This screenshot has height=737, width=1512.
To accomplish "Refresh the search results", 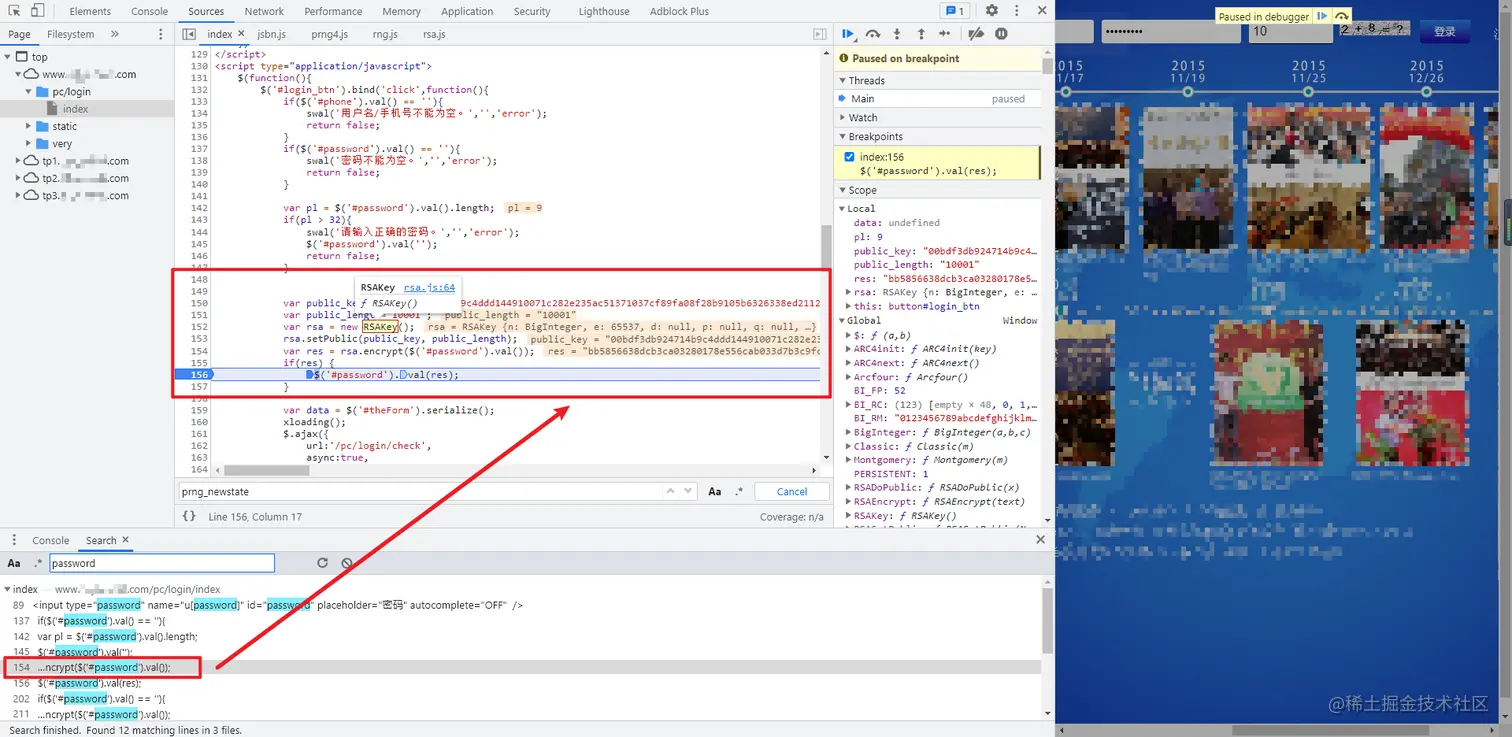I will coord(322,563).
